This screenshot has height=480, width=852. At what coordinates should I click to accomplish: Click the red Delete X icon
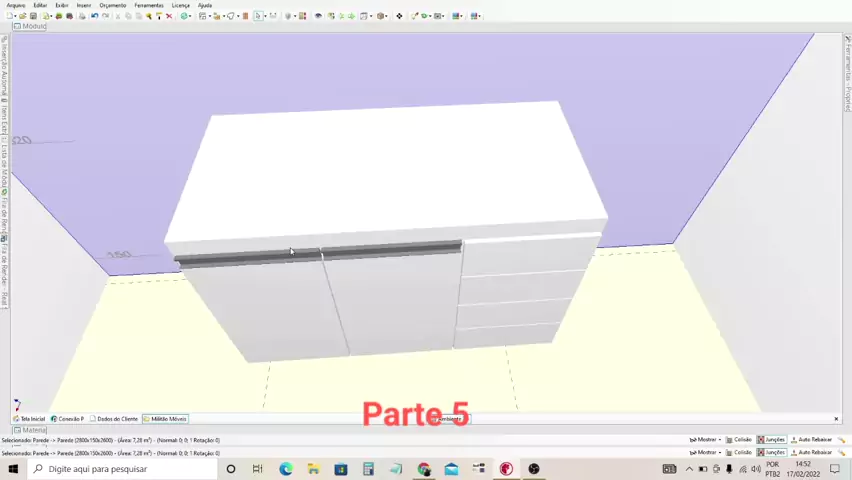[x=168, y=16]
